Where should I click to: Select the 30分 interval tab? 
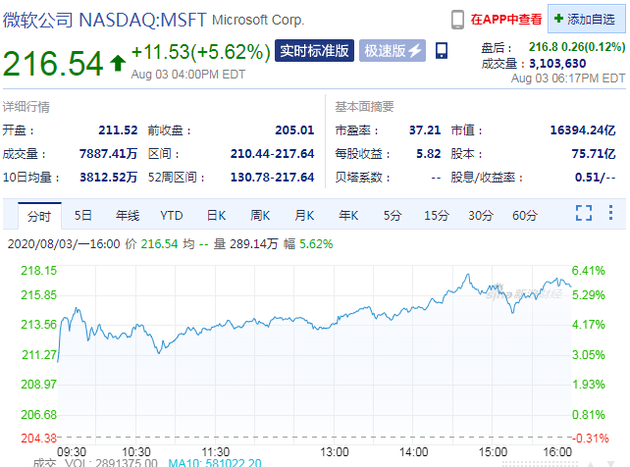pos(481,215)
